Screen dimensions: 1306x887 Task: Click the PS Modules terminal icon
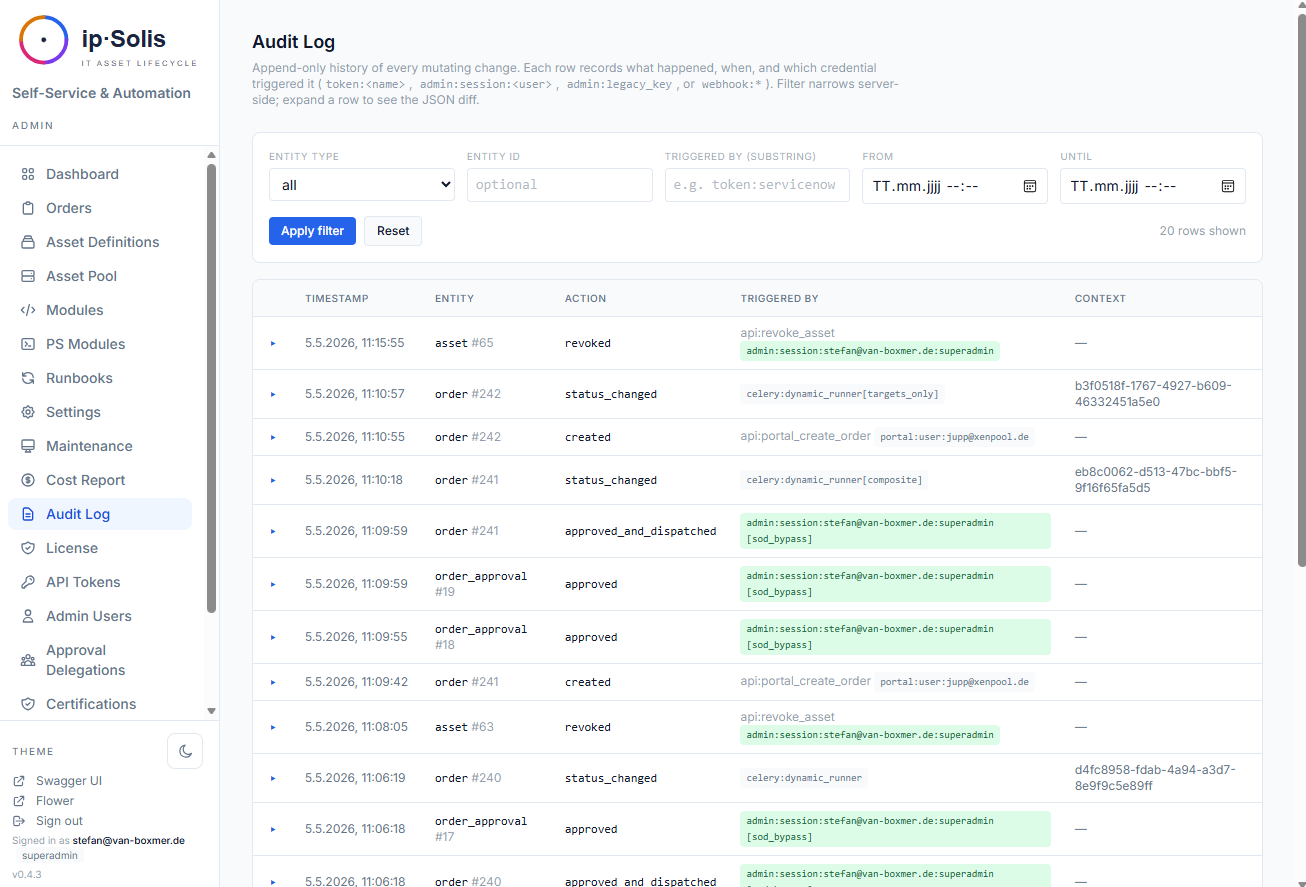[x=28, y=344]
